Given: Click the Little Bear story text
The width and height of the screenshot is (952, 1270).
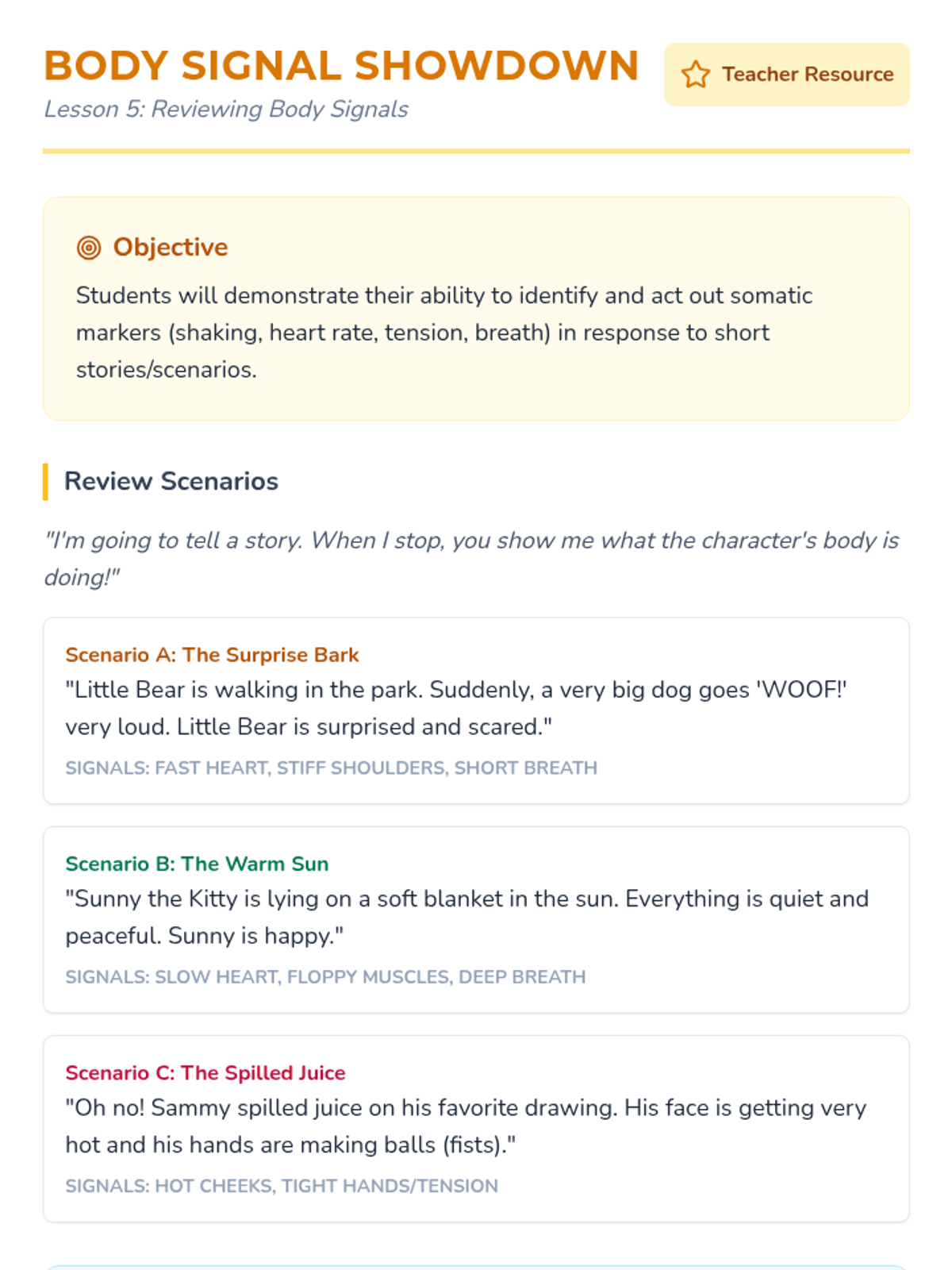Looking at the screenshot, I should tap(456, 708).
